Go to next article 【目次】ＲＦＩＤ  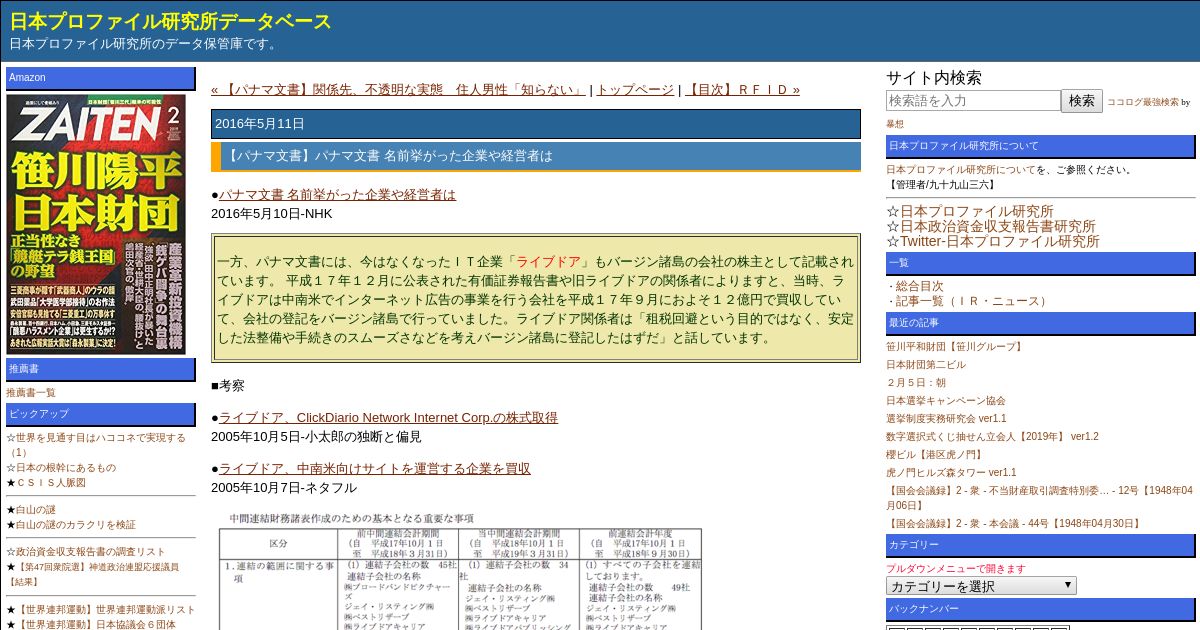point(742,89)
